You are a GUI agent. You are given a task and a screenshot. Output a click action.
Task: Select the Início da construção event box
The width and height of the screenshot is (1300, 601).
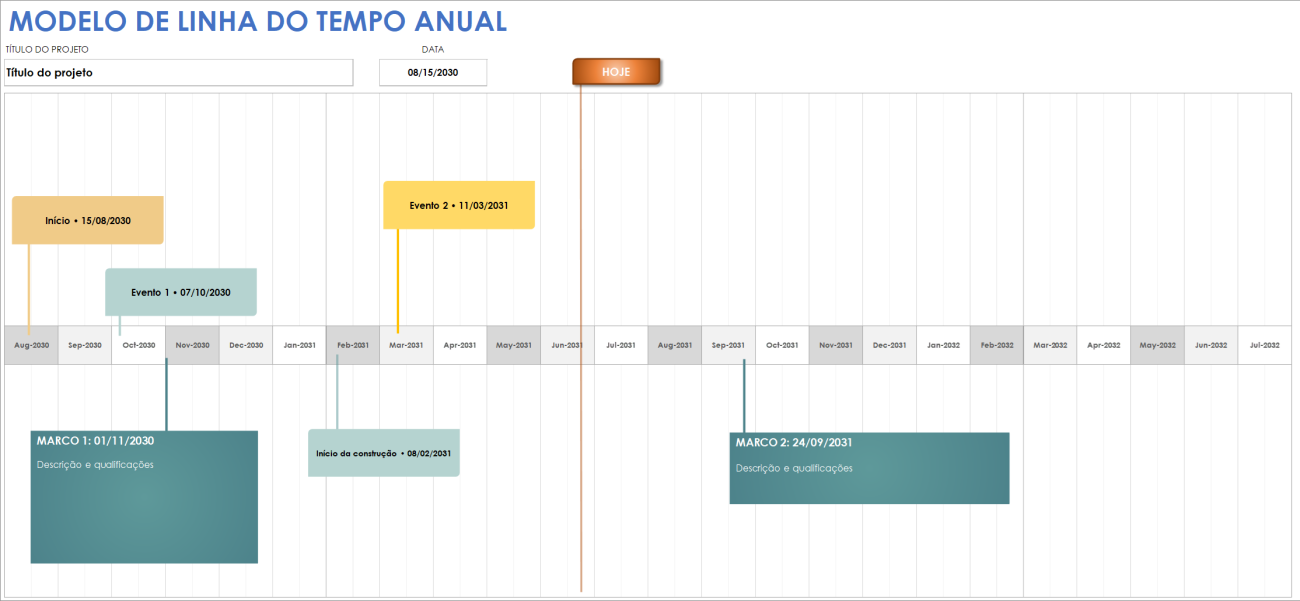(x=383, y=452)
